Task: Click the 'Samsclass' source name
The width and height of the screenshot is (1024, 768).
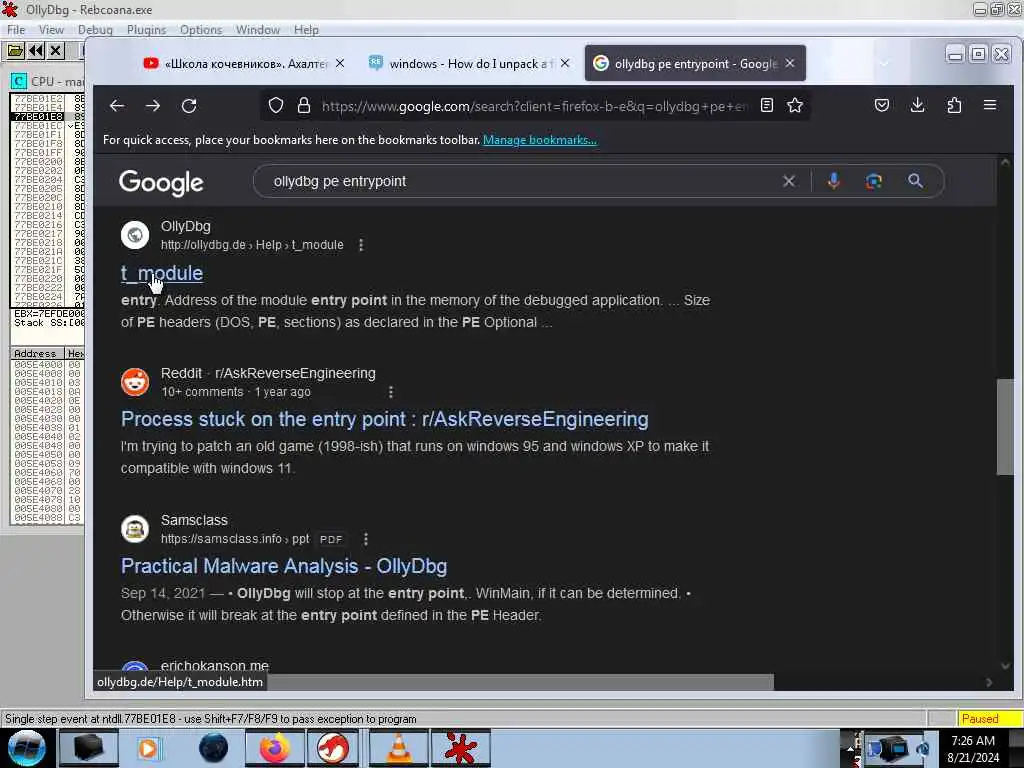Action: [x=194, y=520]
